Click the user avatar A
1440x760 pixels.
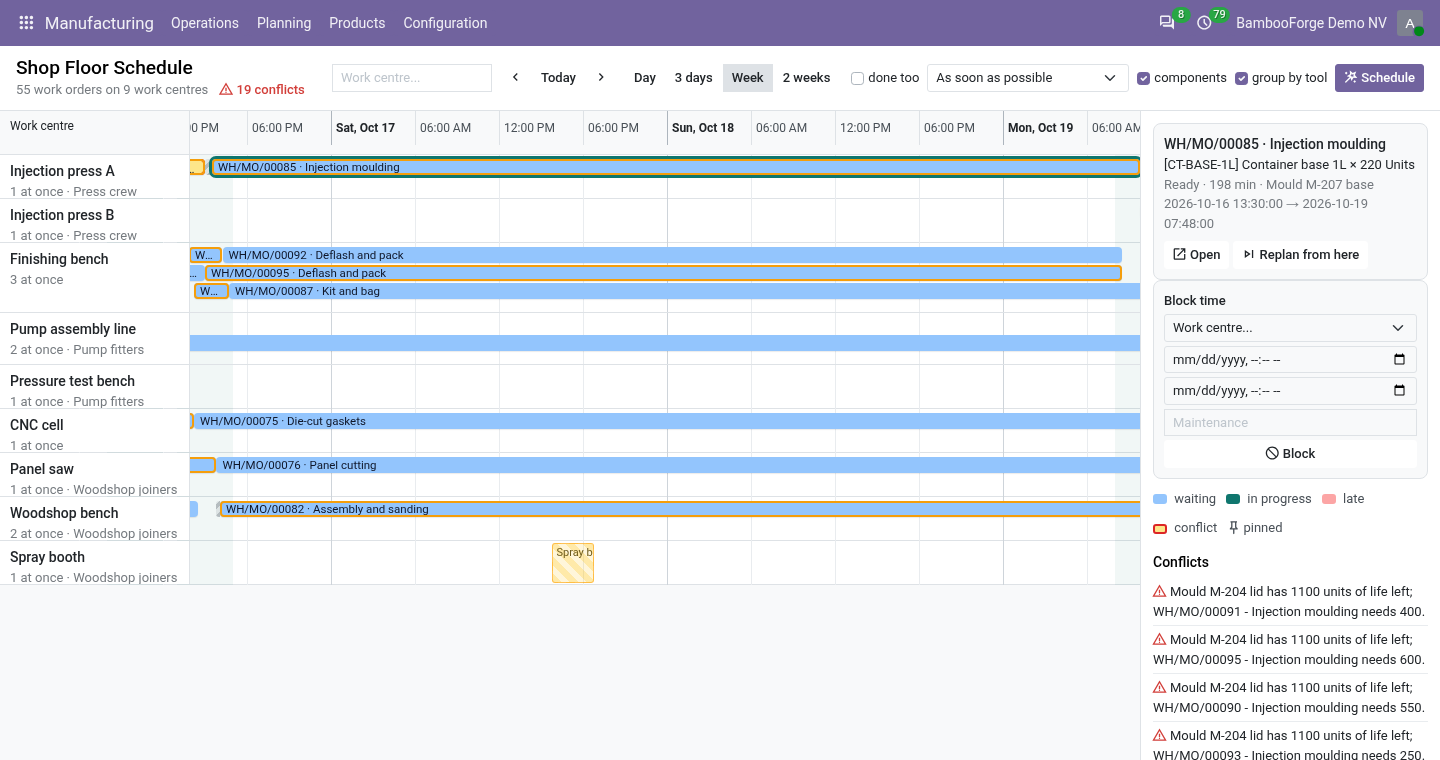[x=1410, y=23]
